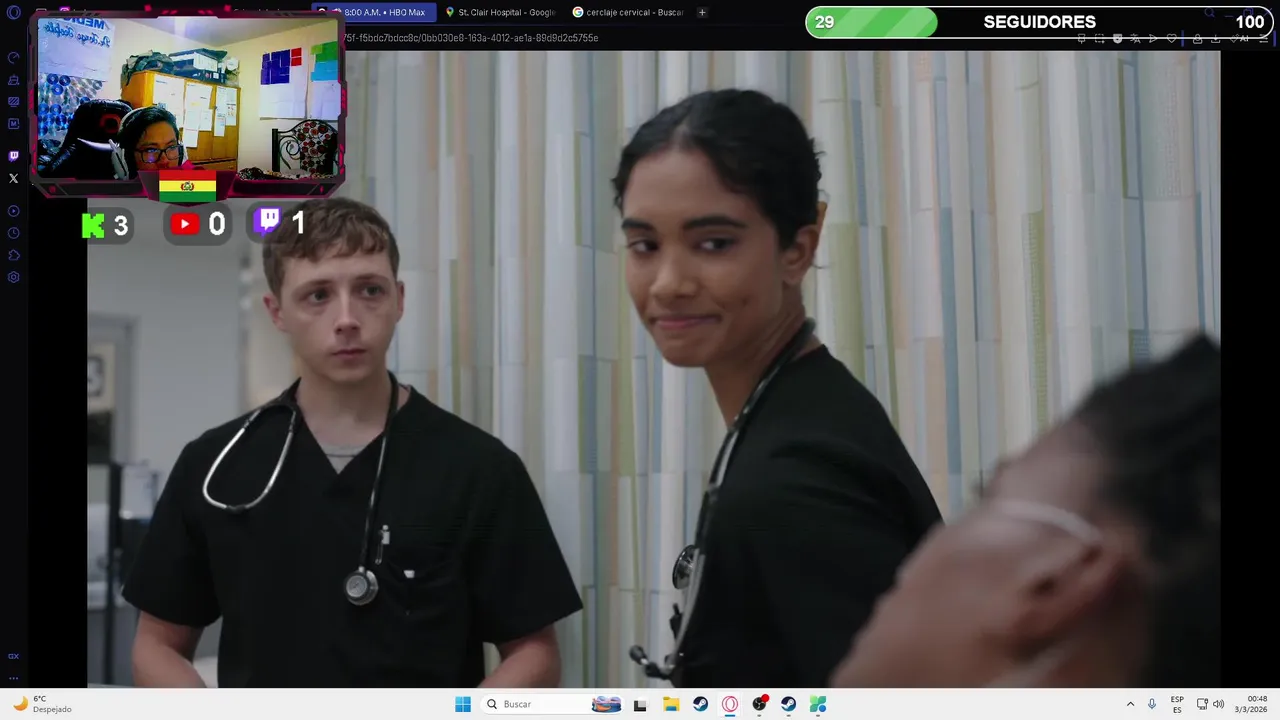Open GX Control speedometer icon in sidebar

tap(13, 58)
